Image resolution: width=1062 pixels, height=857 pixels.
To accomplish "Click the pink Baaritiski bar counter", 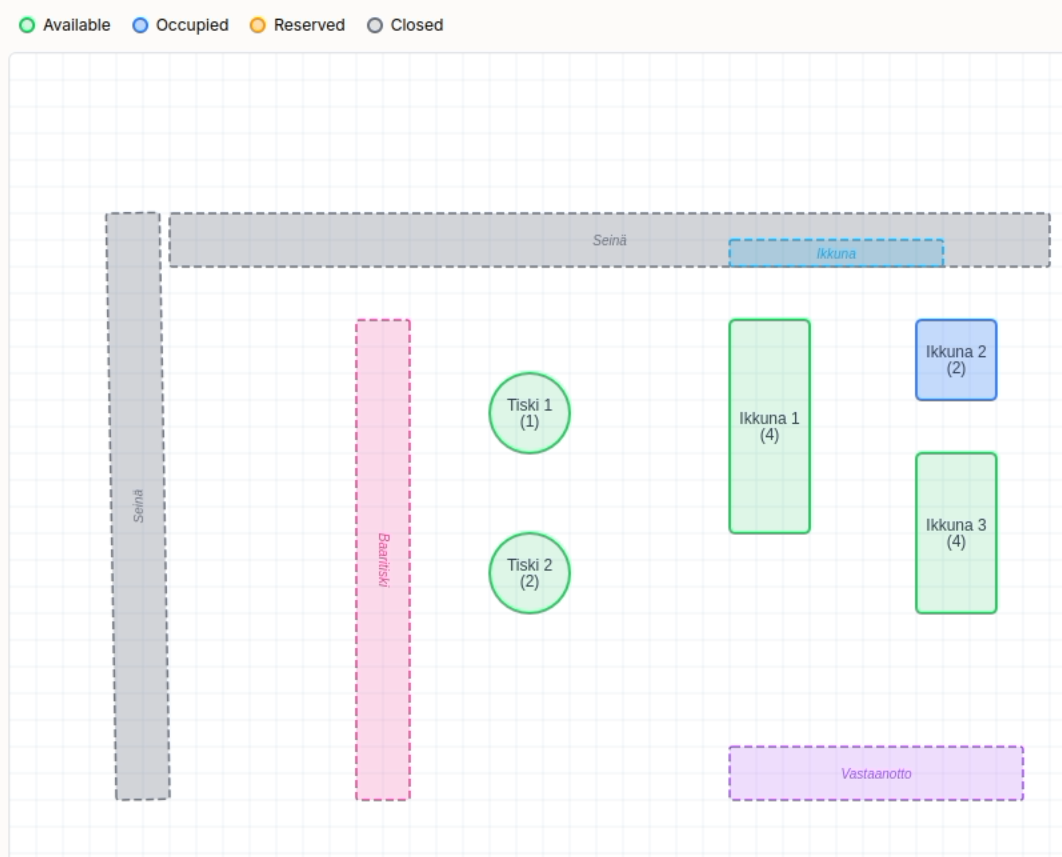I will [x=383, y=560].
